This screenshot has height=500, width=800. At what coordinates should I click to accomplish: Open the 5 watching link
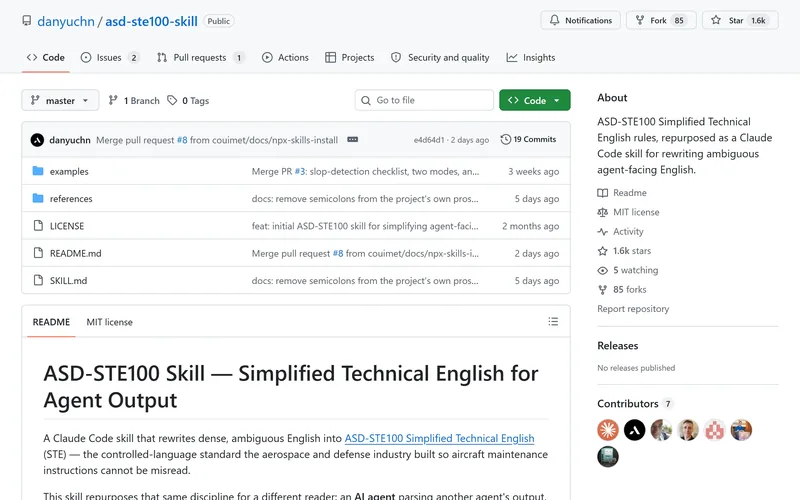tap(628, 270)
